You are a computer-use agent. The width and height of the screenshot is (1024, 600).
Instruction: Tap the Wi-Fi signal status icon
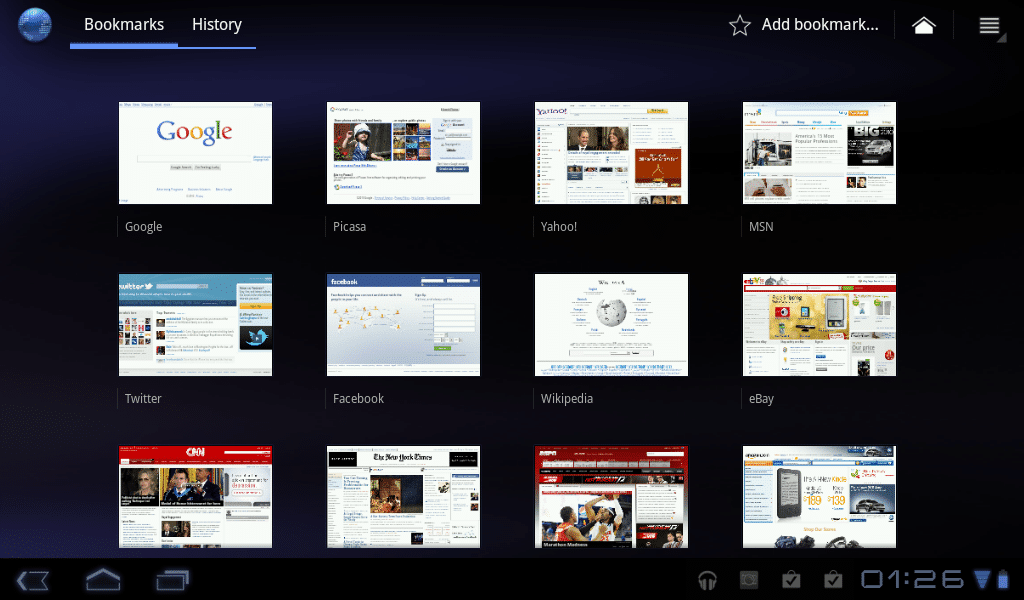pos(982,580)
